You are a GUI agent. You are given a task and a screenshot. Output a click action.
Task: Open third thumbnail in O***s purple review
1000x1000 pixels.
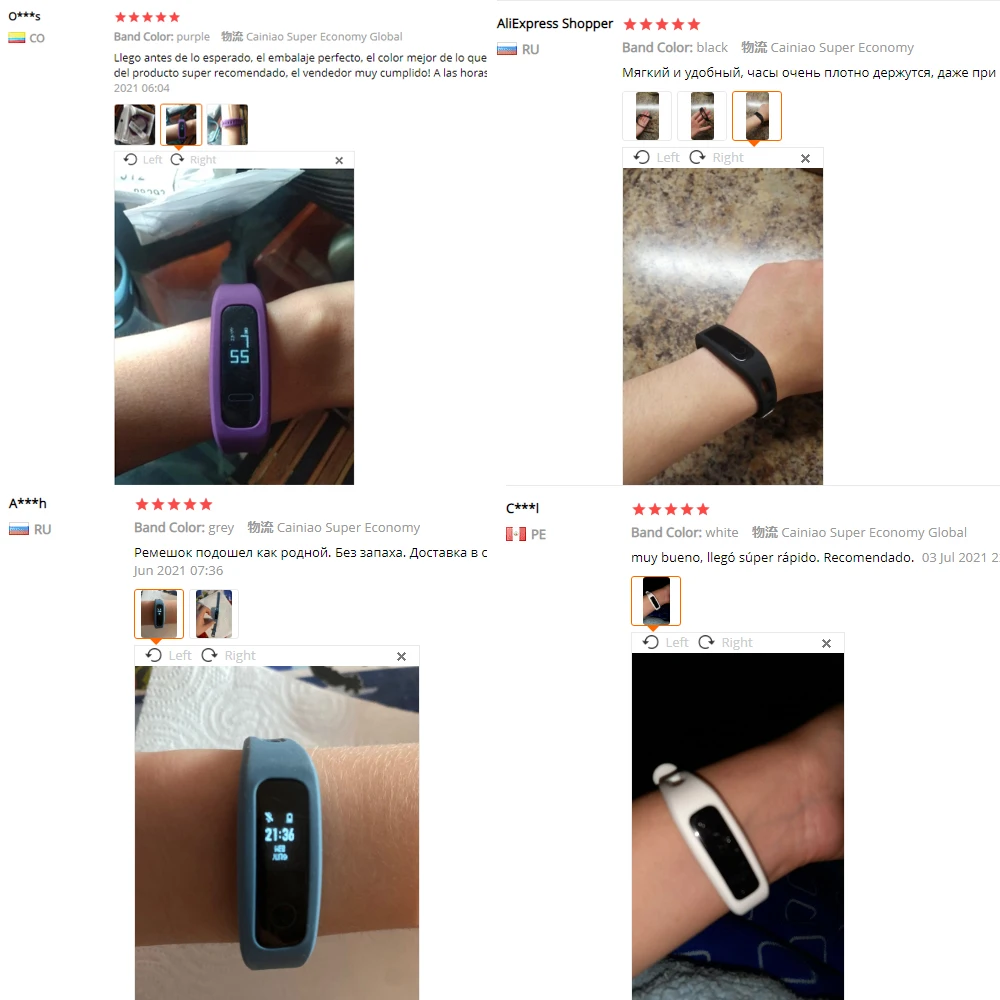coord(227,124)
